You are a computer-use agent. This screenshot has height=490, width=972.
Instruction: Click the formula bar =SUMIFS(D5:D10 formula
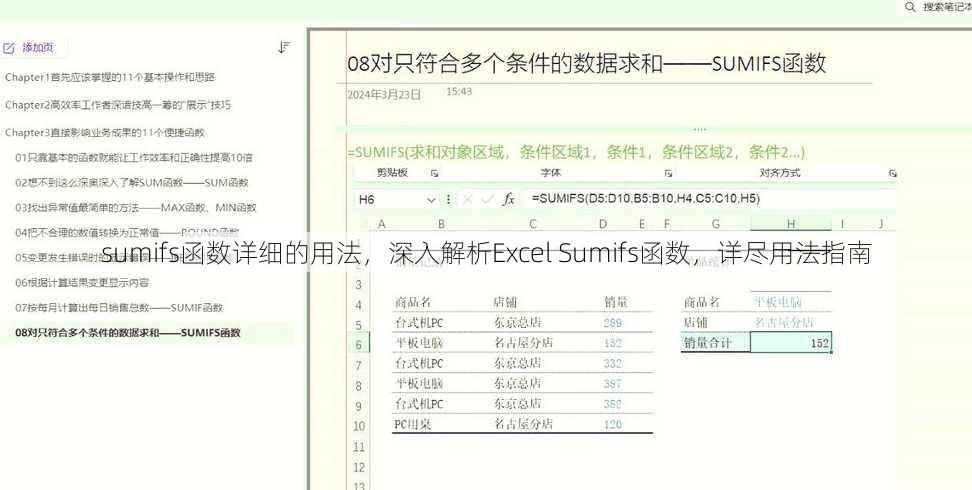tap(645, 198)
